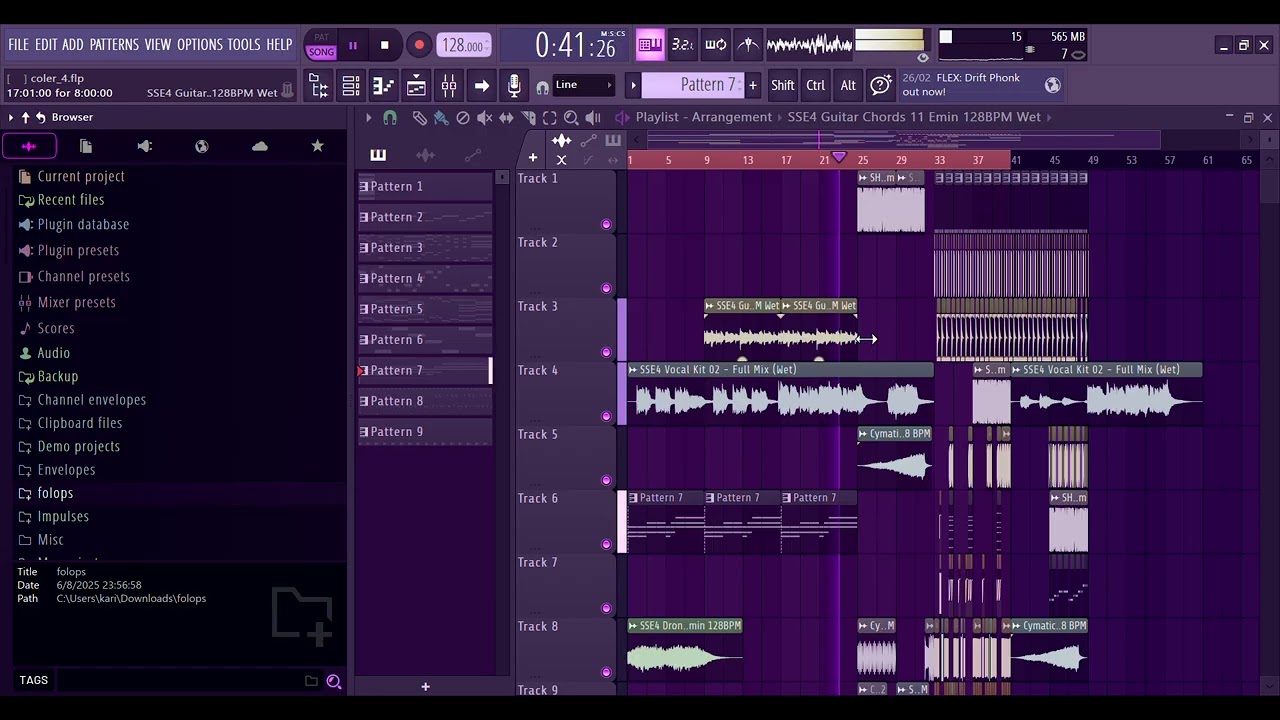Click bar 25 on the playlist timeline ruler
1280x720 pixels.
862,160
